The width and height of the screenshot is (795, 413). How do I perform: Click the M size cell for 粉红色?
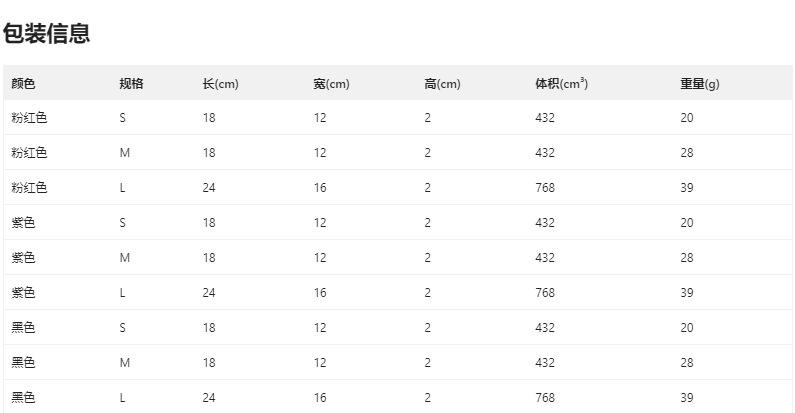click(x=125, y=153)
